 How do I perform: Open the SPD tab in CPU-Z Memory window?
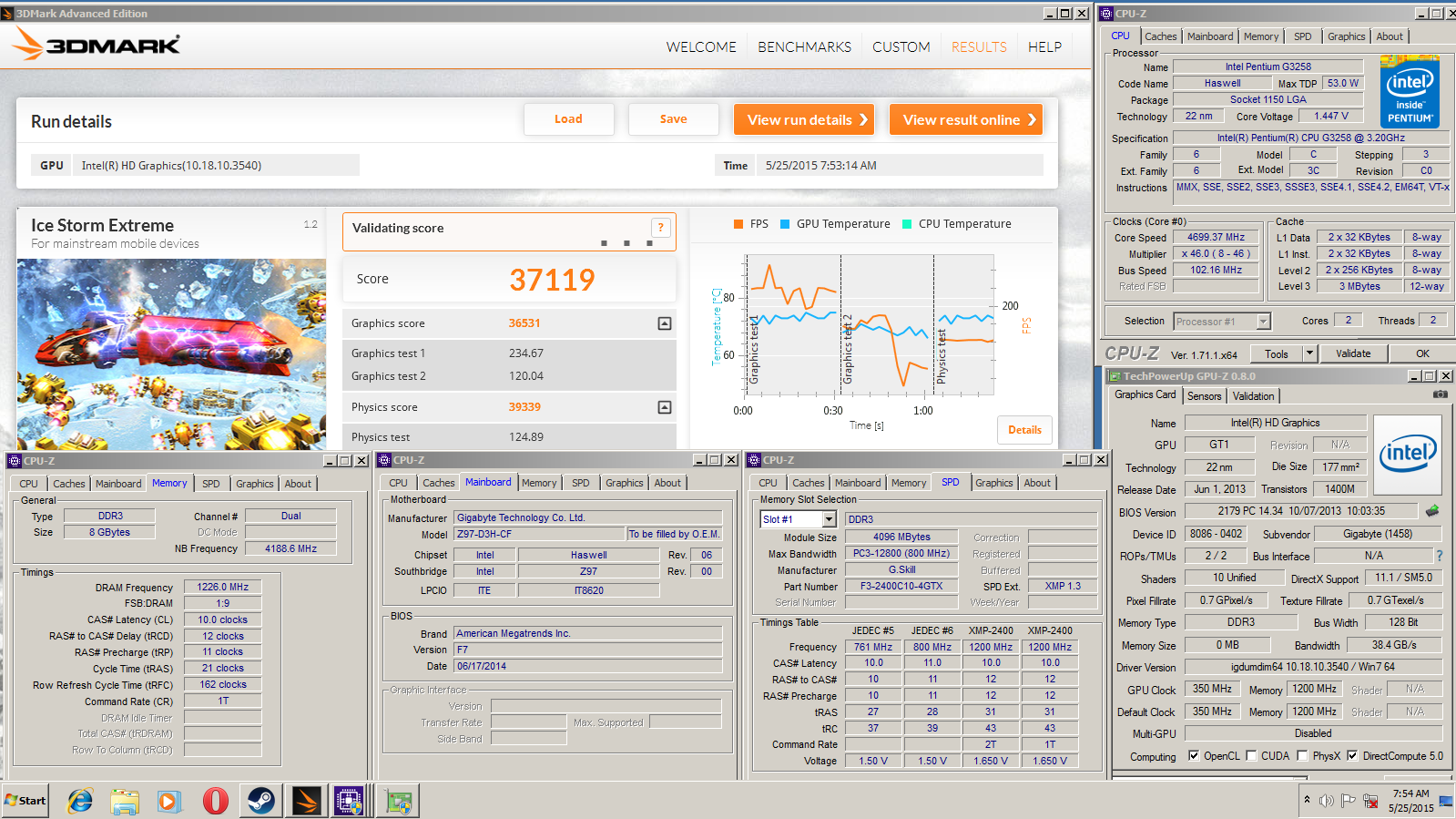point(211,484)
